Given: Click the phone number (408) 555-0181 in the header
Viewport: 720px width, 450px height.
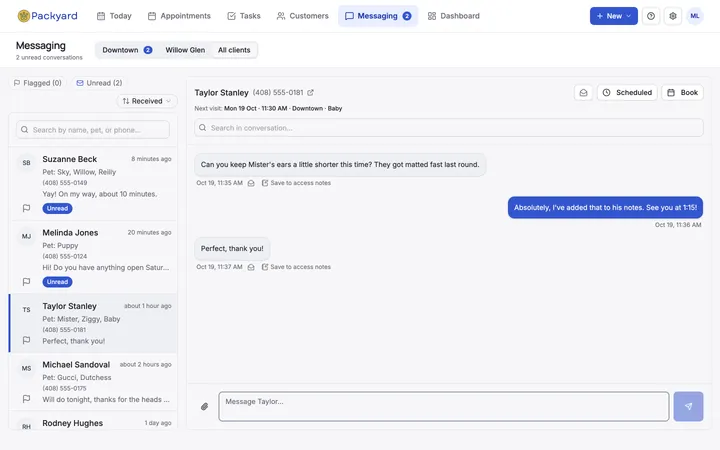Looking at the screenshot, I should point(278,93).
